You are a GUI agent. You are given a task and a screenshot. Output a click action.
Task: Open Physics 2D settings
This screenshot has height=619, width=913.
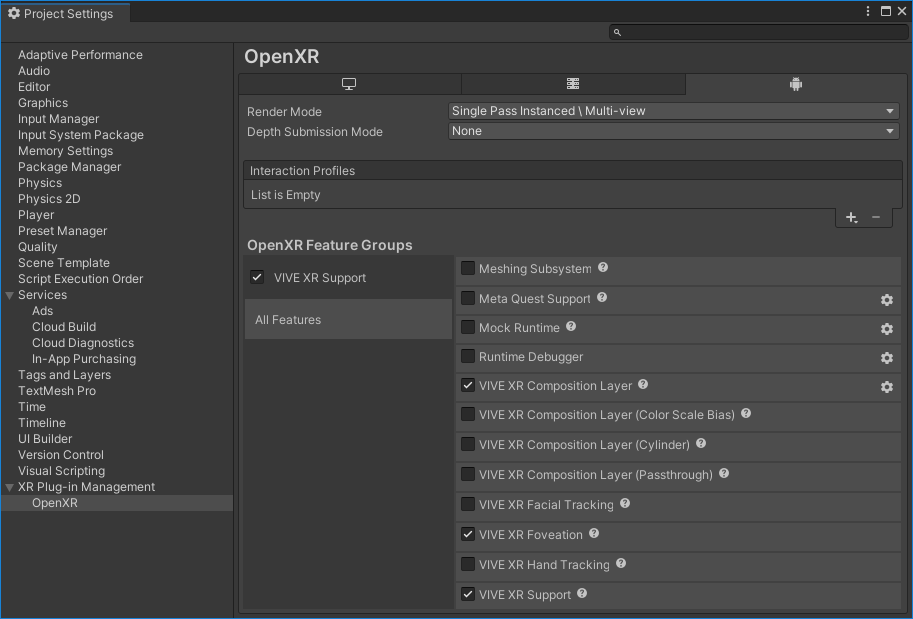tap(49, 199)
